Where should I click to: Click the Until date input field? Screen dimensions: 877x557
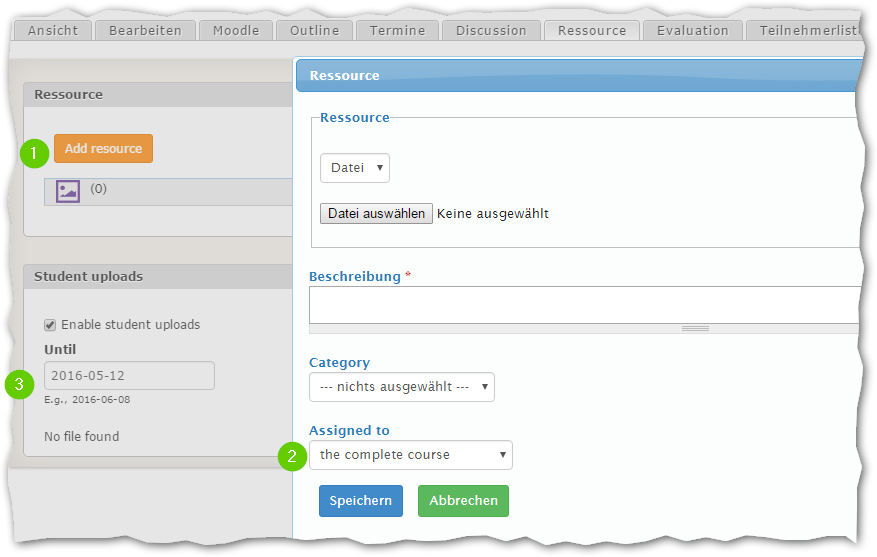[129, 375]
